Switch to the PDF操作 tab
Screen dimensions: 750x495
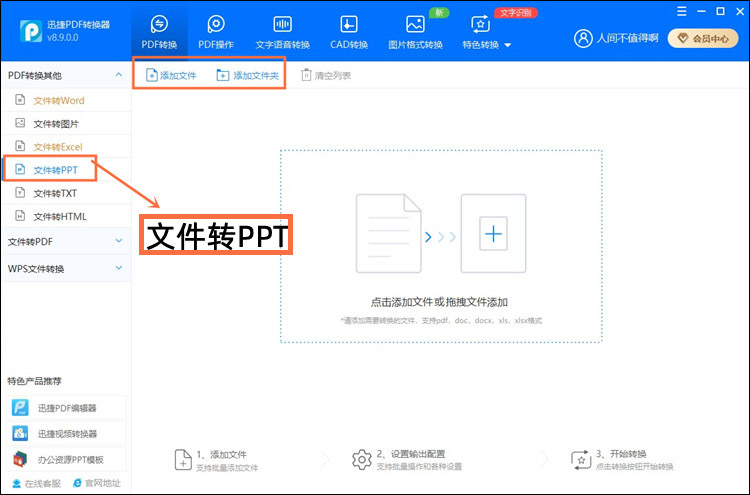tap(216, 33)
